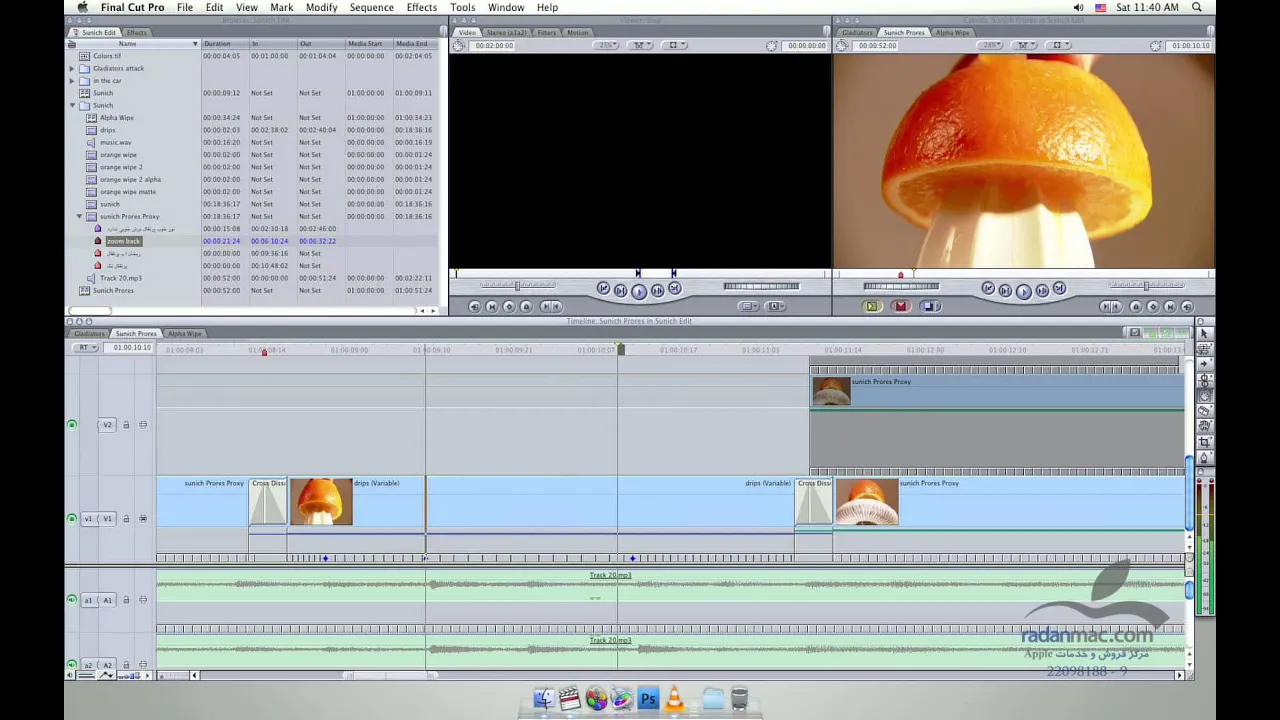Click the Timeline current timecode field

pyautogui.click(x=131, y=348)
